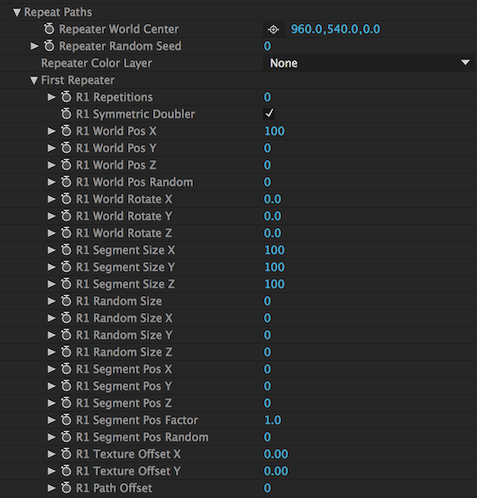Toggle stopwatch for R1 World Pos Y
477x498 pixels.
click(x=66, y=148)
